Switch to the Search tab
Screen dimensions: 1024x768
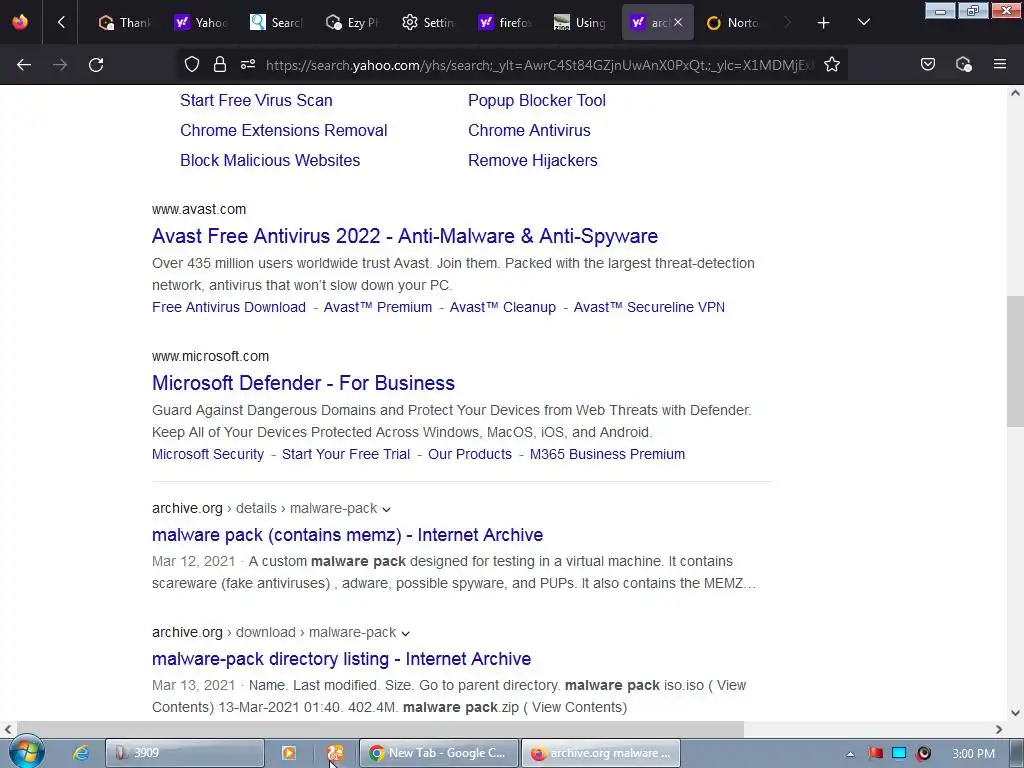(276, 22)
